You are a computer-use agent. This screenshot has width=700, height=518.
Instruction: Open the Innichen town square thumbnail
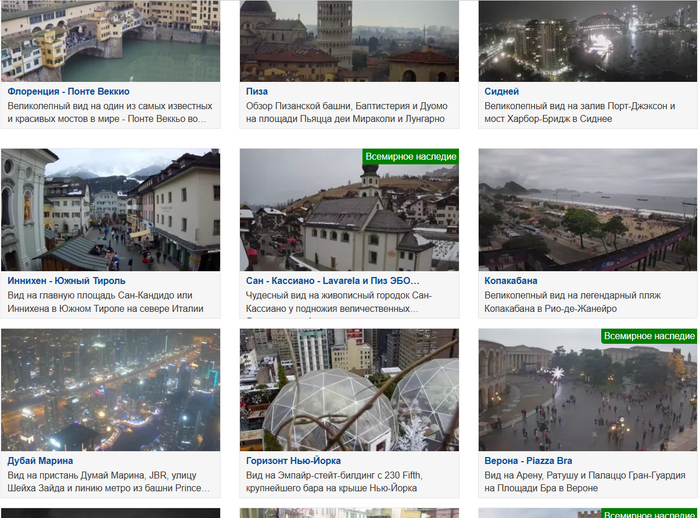[111, 210]
